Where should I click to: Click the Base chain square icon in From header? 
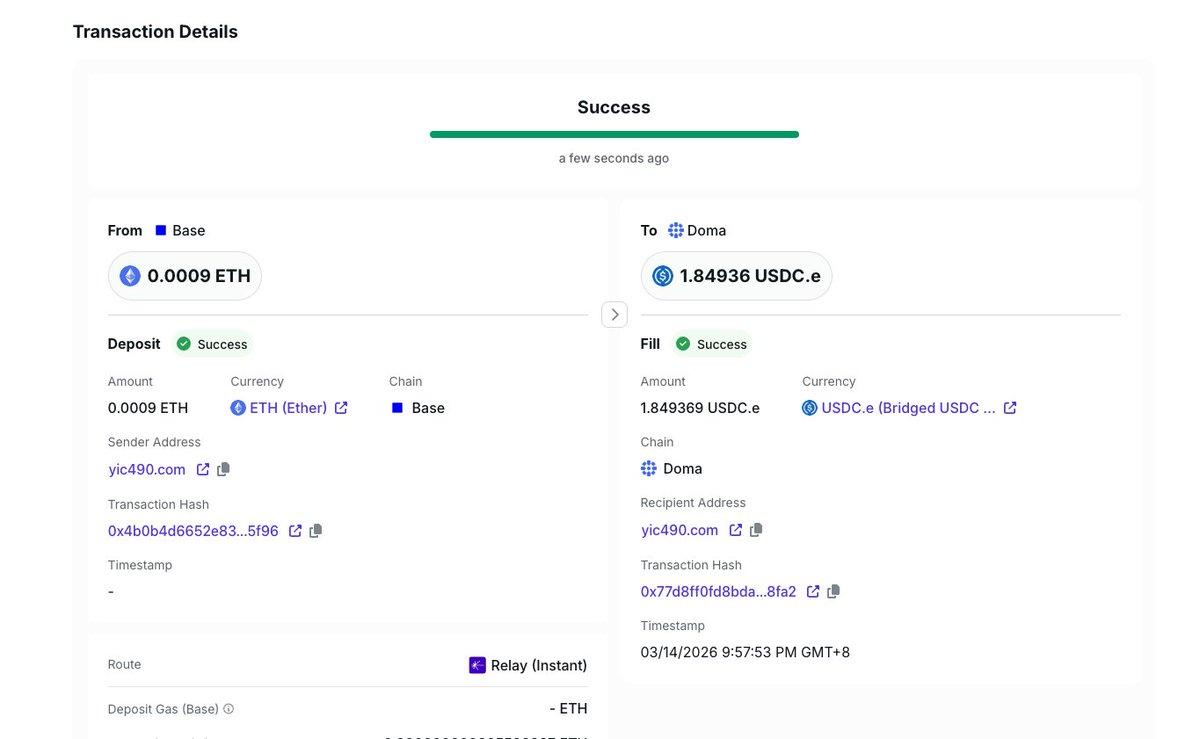tap(161, 230)
